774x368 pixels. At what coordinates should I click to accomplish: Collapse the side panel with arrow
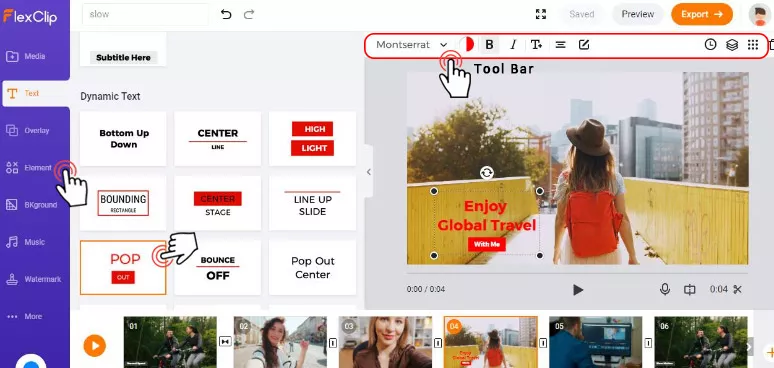coord(369,172)
